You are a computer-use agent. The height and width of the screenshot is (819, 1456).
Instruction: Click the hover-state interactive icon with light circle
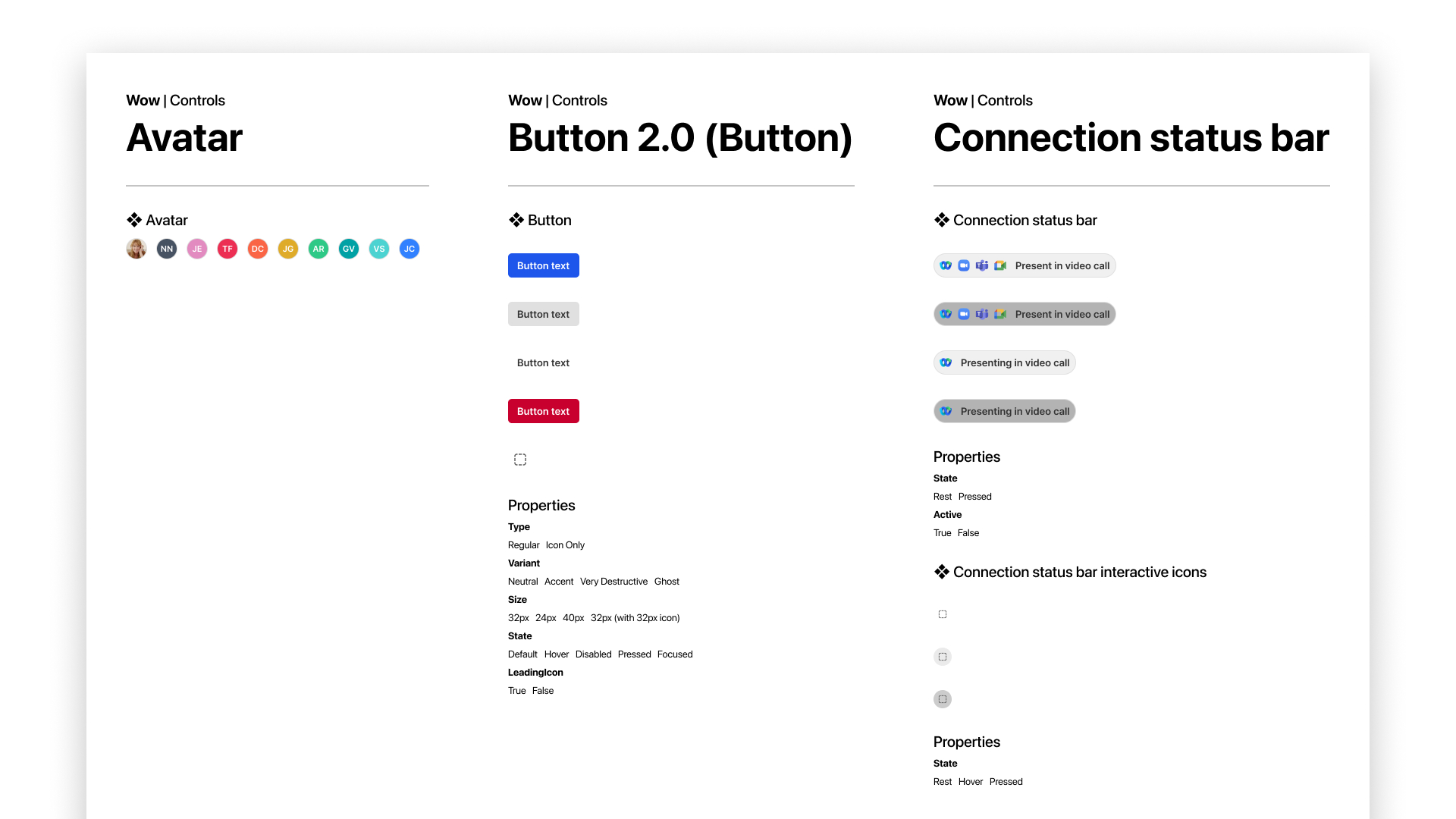tap(943, 657)
